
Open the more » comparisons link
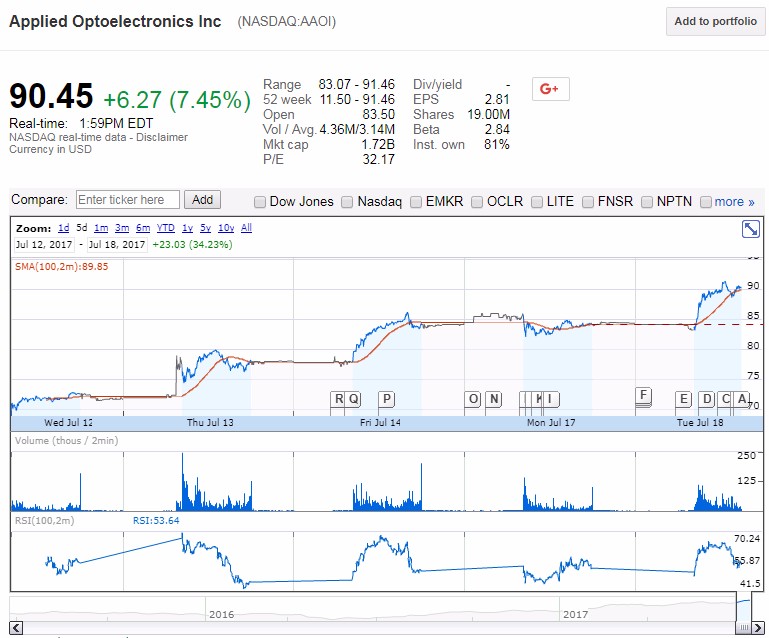pos(735,202)
